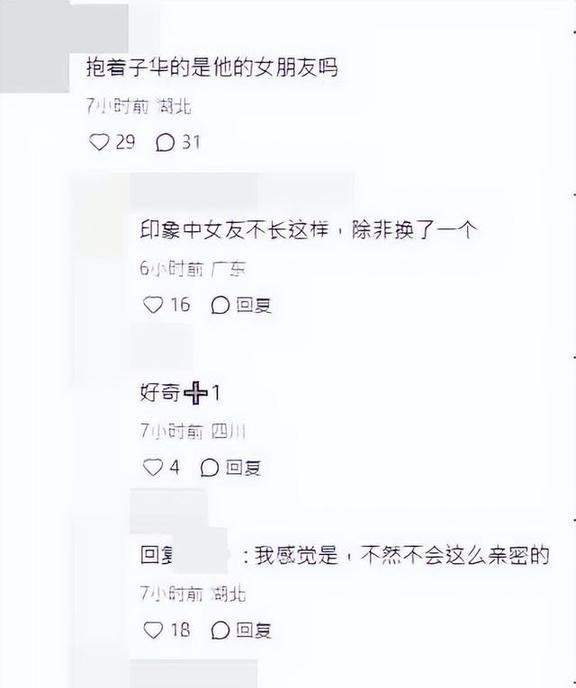Viewport: 576px width, 688px height.
Task: Like the reply with 18 likes
Action: [x=153, y=630]
